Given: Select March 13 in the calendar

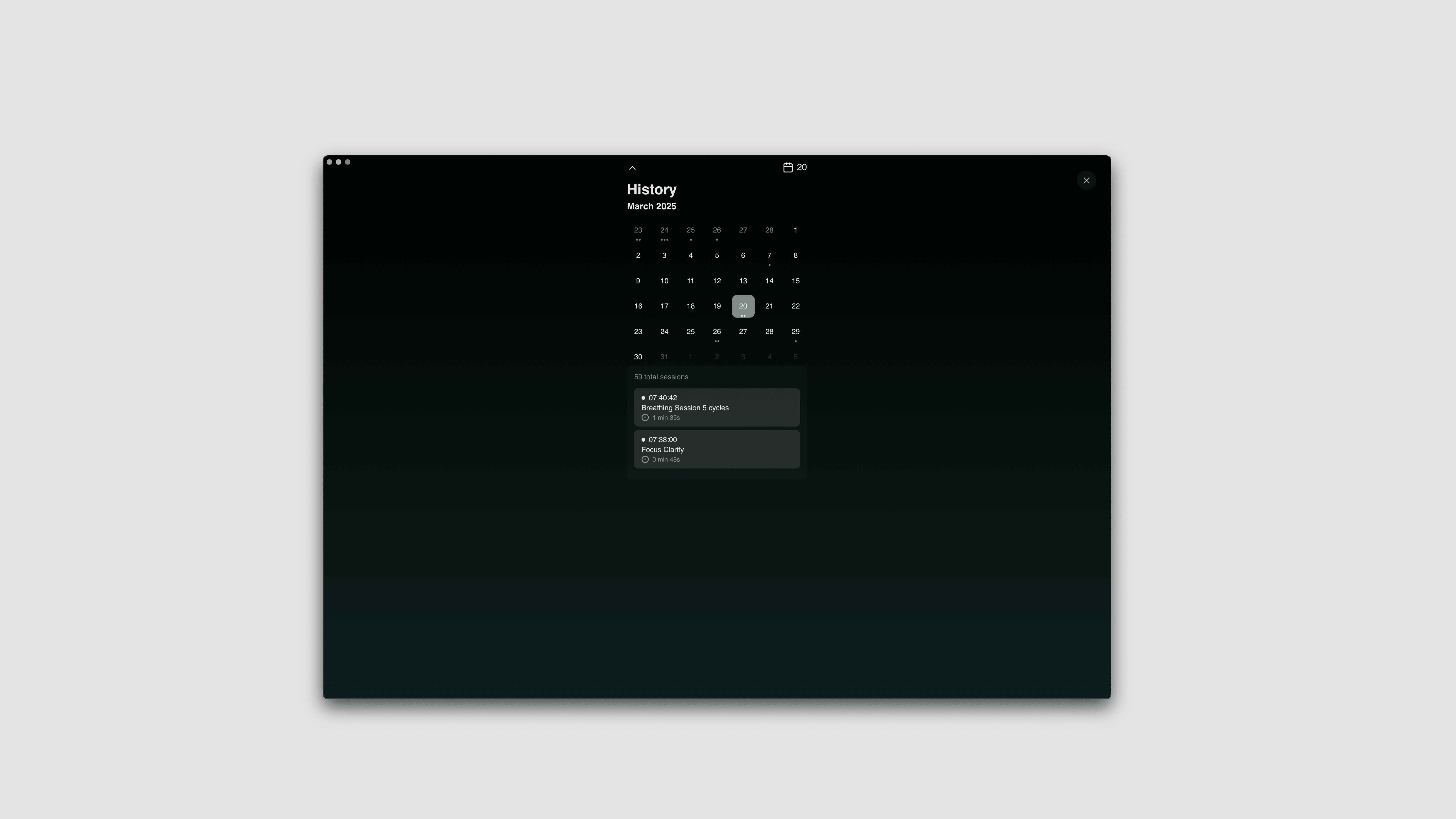Looking at the screenshot, I should 743,281.
